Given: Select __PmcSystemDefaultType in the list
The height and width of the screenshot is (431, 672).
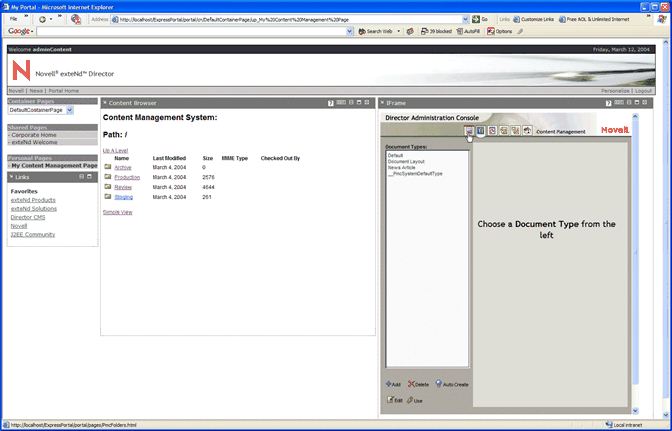Looking at the screenshot, I should point(415,174).
